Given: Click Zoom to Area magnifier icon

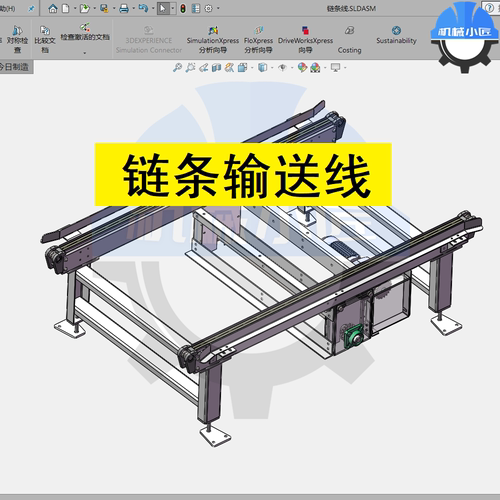Looking at the screenshot, I should click(190, 68).
